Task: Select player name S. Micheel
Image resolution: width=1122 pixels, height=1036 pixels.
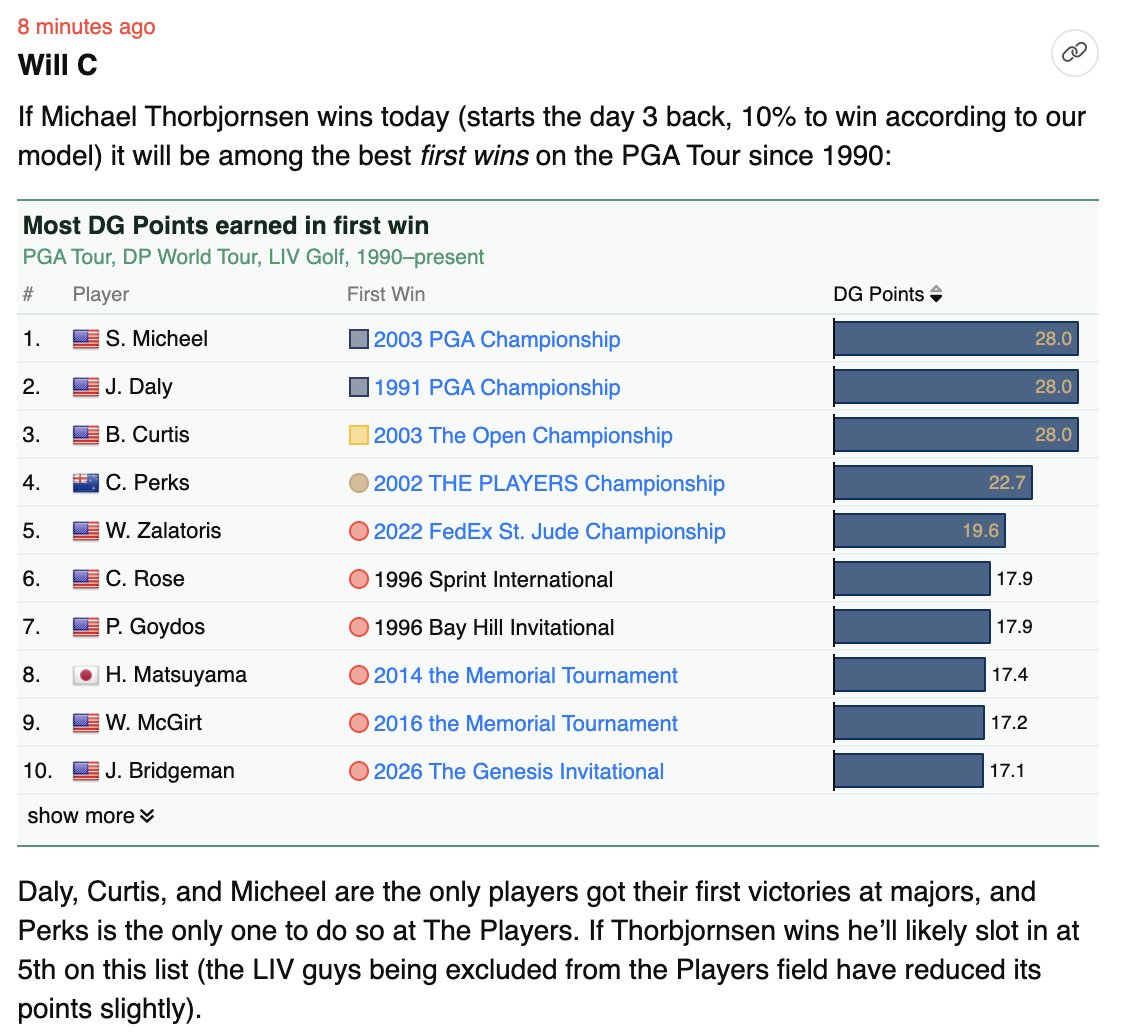Action: coord(157,338)
